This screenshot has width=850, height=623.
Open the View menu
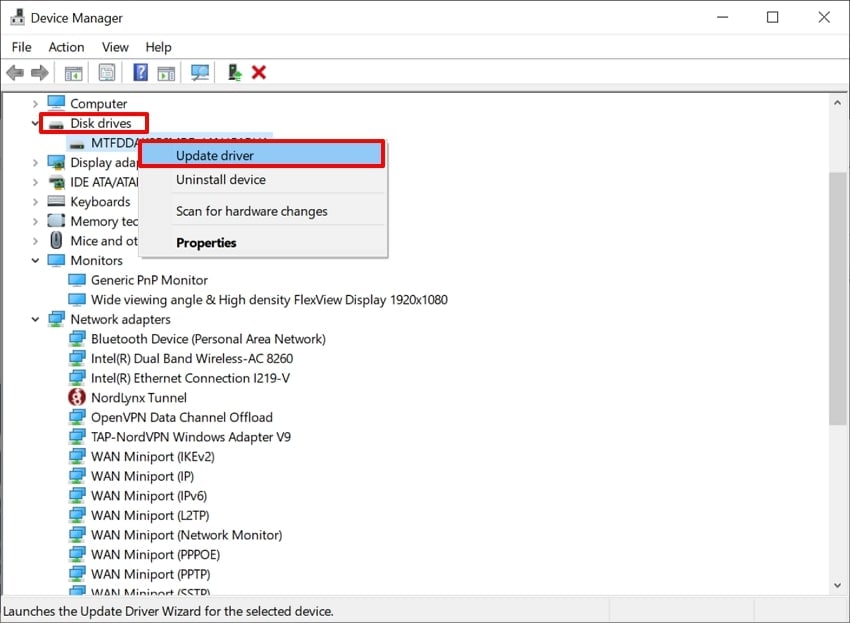[x=115, y=47]
